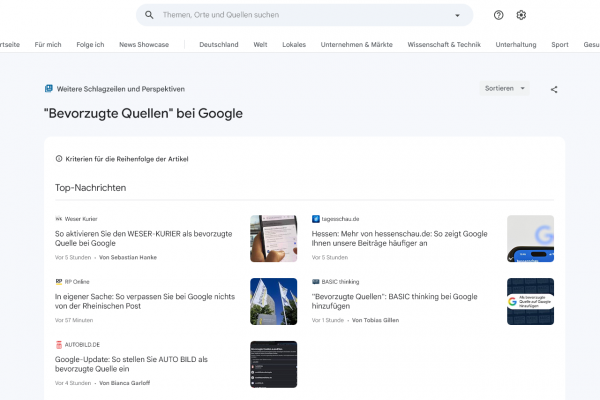Open the AUTO BILD bevorzugte Quelle article

pos(131,364)
